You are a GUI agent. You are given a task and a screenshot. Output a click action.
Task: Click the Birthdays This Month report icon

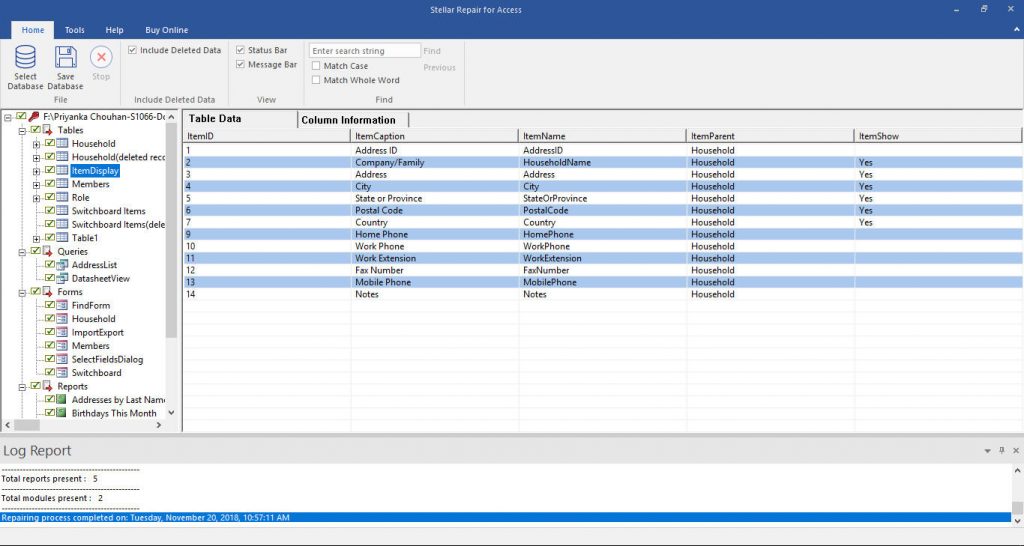click(x=62, y=413)
